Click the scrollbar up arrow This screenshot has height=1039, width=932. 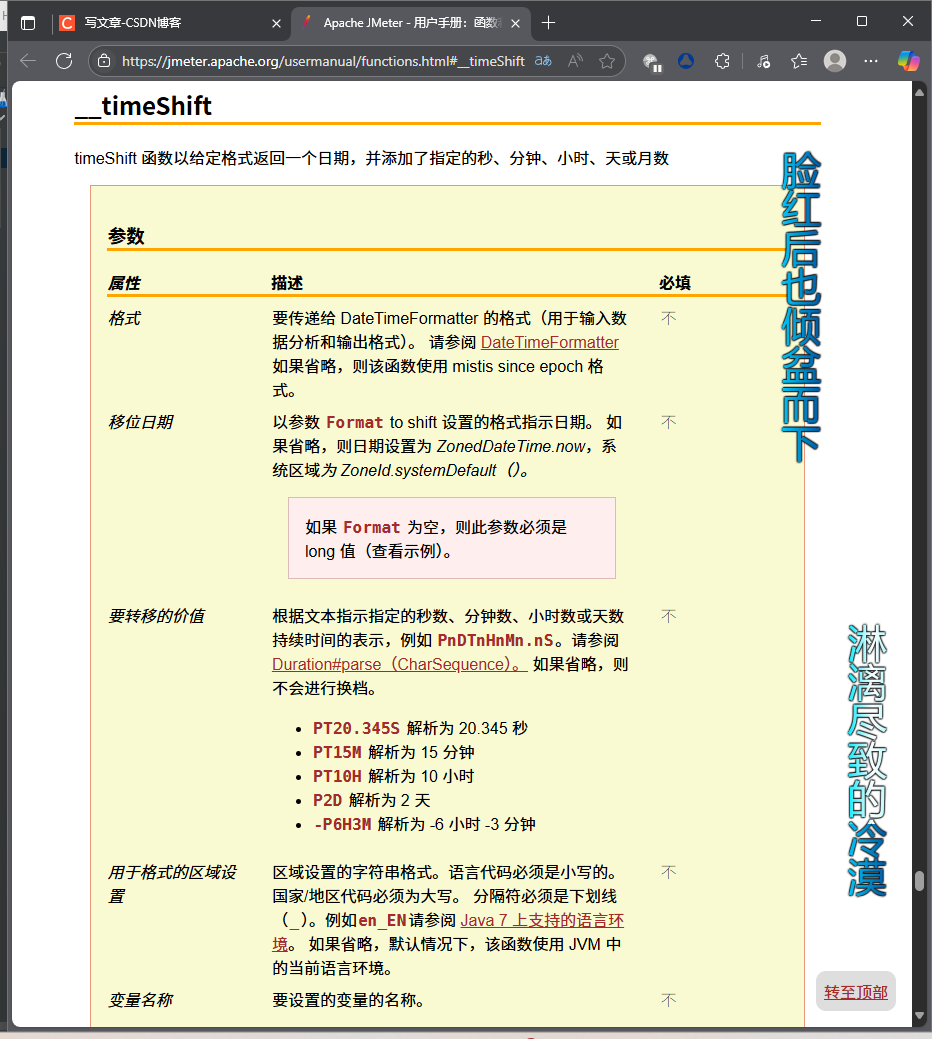919,93
